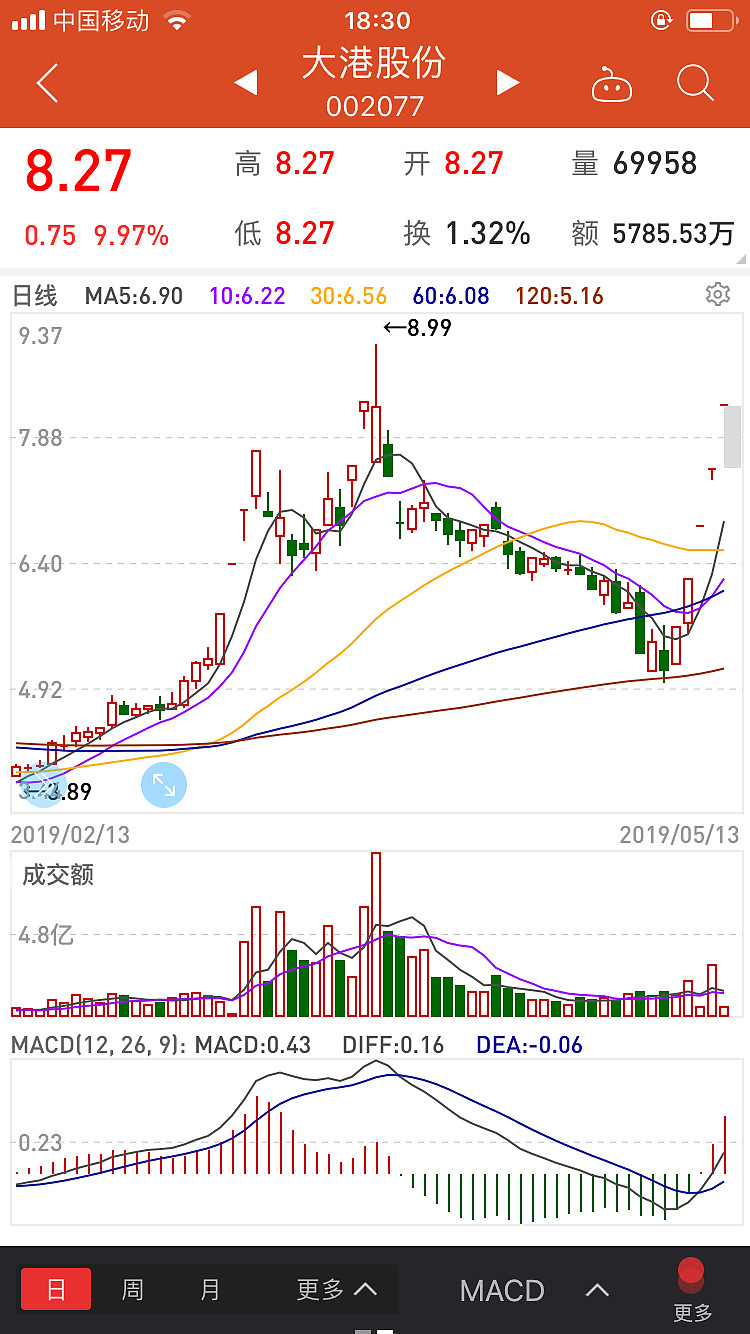
Task: Tap the brown 120:5.16 MA label
Action: pos(561,295)
